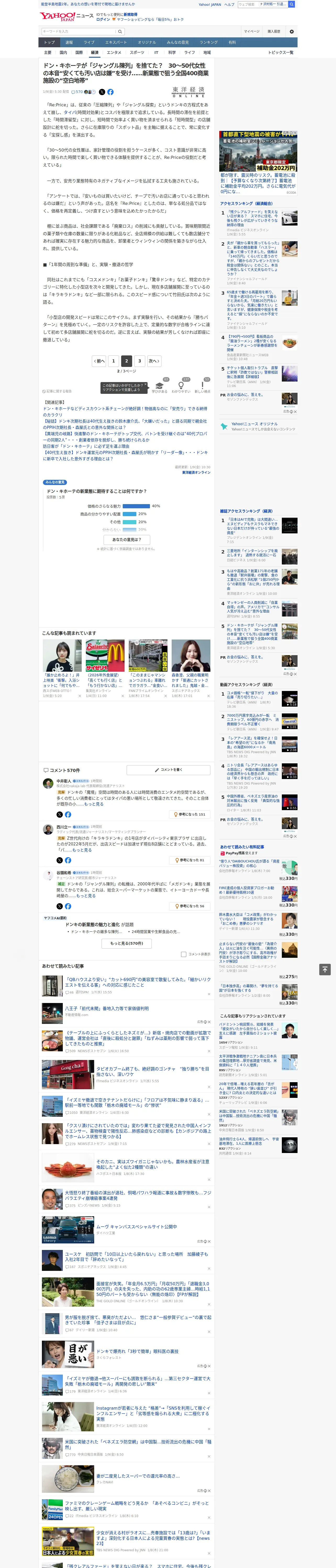
Task: Open 東洋経済オンライン source link under article
Action: [x=196, y=472]
